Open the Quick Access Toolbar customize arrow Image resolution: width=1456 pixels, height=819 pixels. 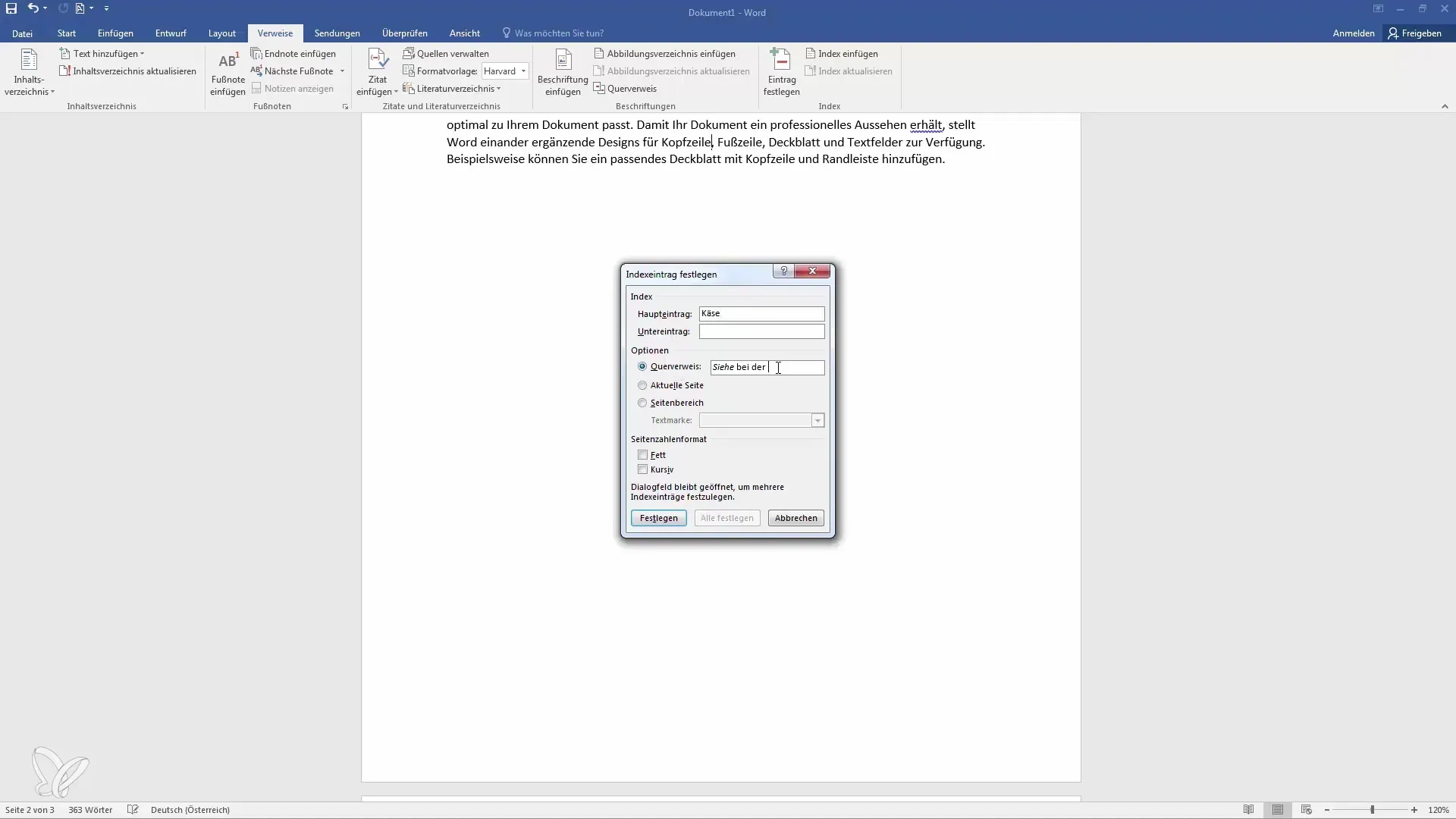pos(106,8)
